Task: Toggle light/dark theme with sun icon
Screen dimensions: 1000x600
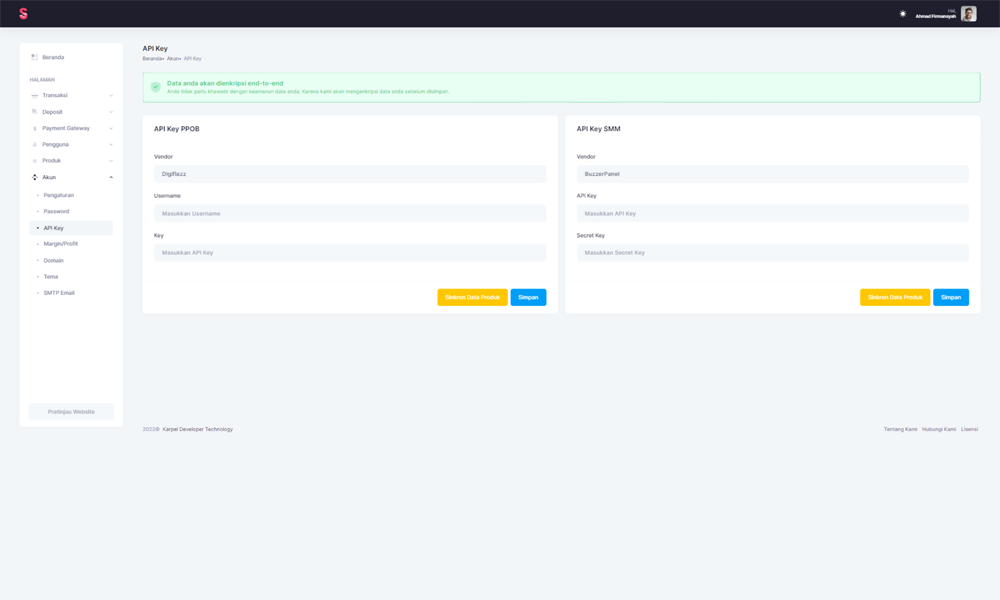Action: coord(903,14)
